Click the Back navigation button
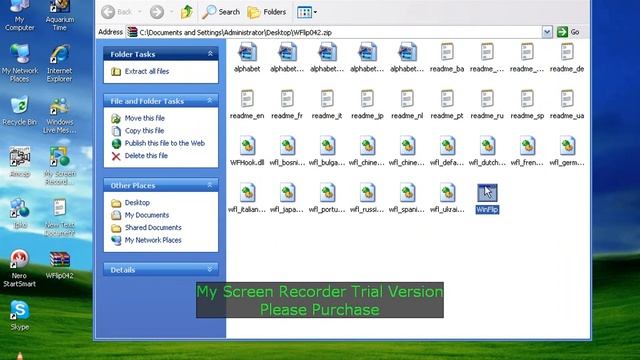 coord(117,12)
